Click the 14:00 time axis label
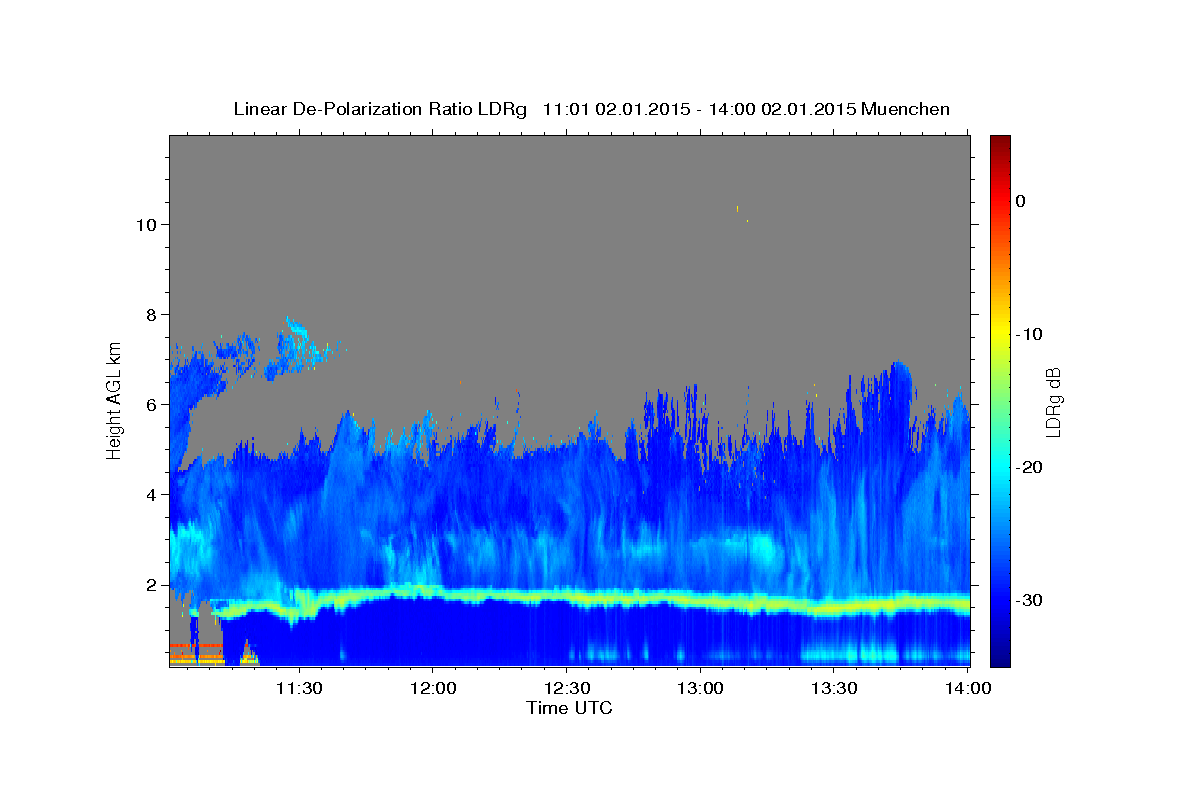 click(967, 688)
